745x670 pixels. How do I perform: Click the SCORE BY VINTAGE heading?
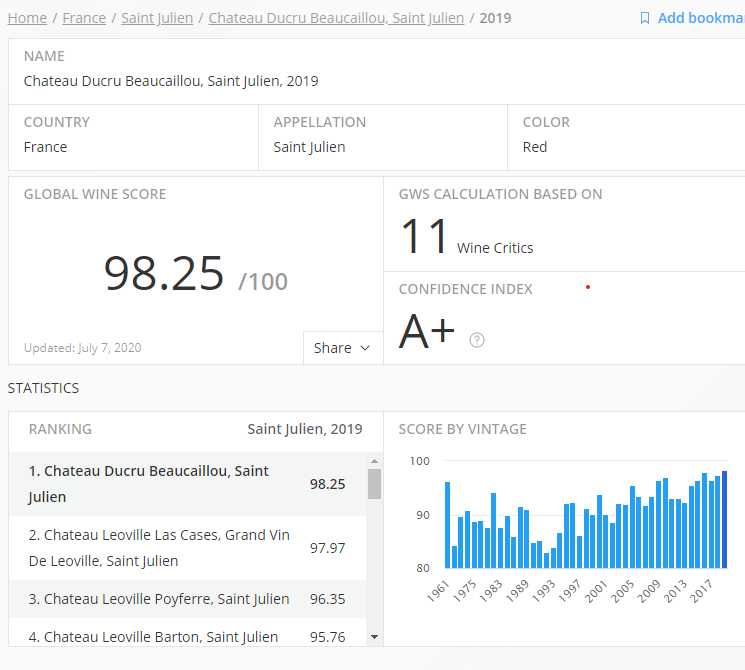pyautogui.click(x=462, y=429)
